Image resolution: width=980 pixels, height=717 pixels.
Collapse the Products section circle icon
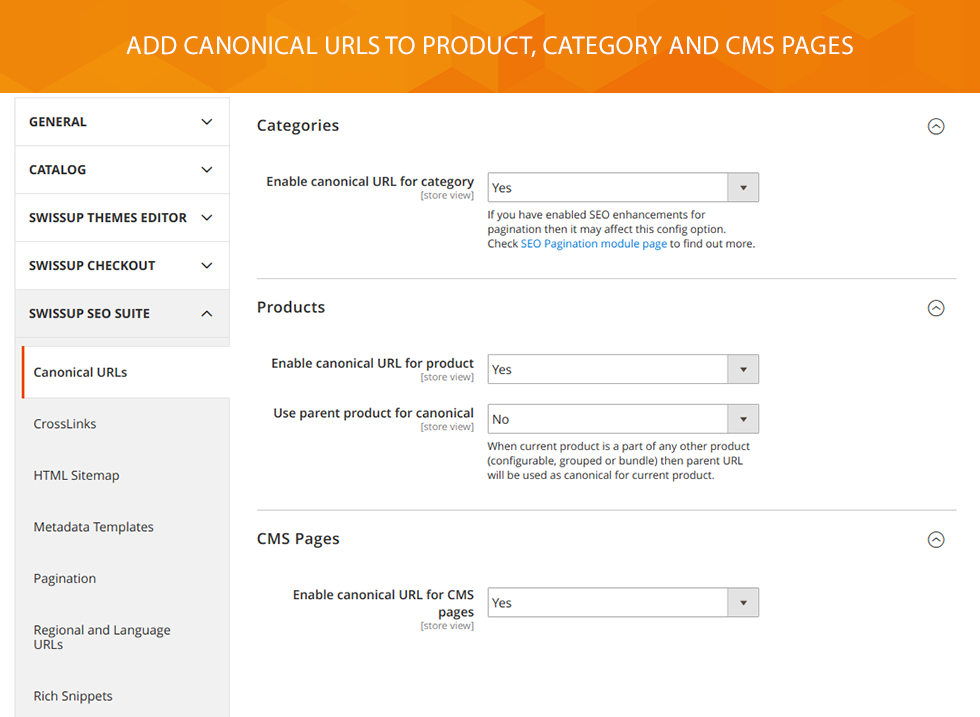[x=936, y=308]
